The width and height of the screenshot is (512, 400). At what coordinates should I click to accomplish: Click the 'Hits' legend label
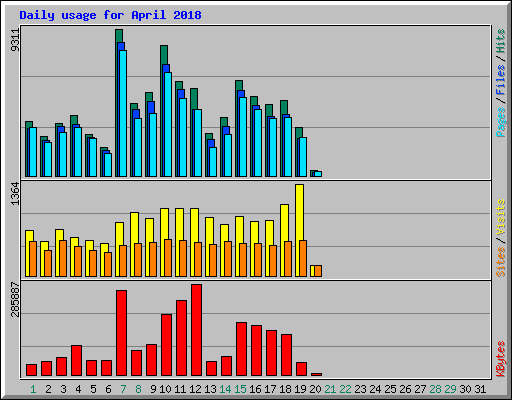(x=500, y=41)
